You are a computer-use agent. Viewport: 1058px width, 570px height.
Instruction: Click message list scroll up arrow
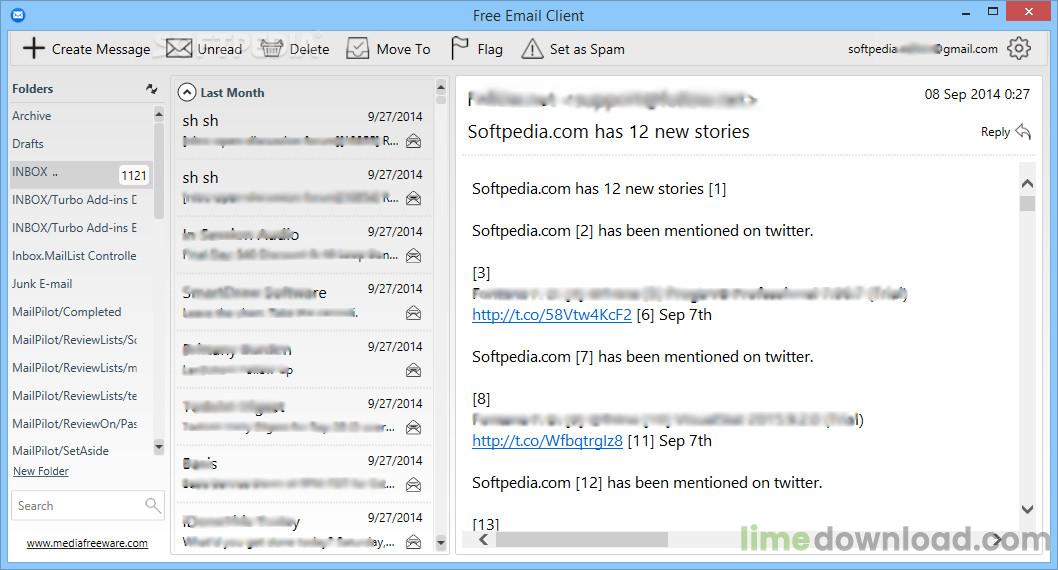(441, 86)
